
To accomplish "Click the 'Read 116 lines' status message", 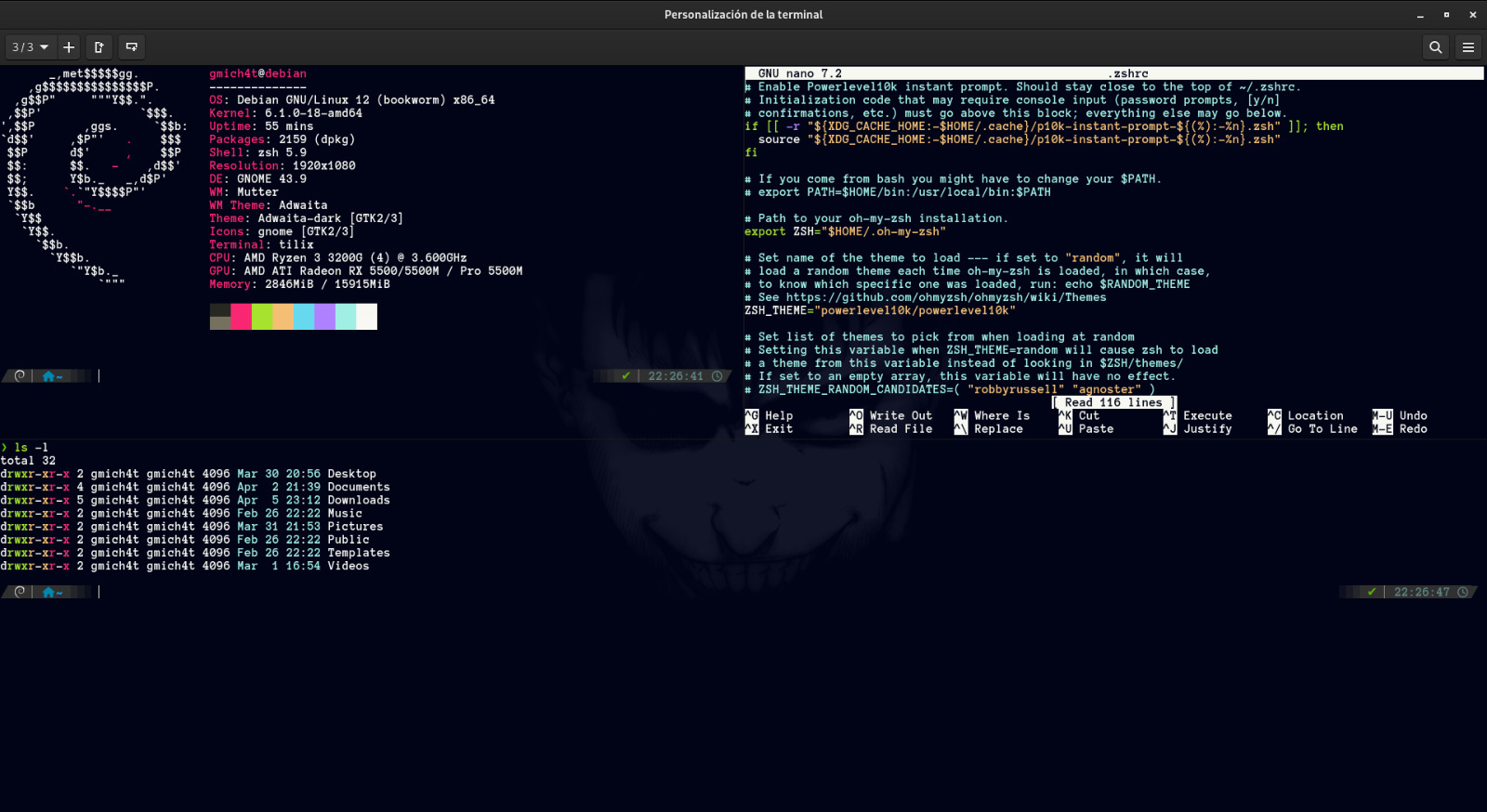I will tap(1113, 402).
